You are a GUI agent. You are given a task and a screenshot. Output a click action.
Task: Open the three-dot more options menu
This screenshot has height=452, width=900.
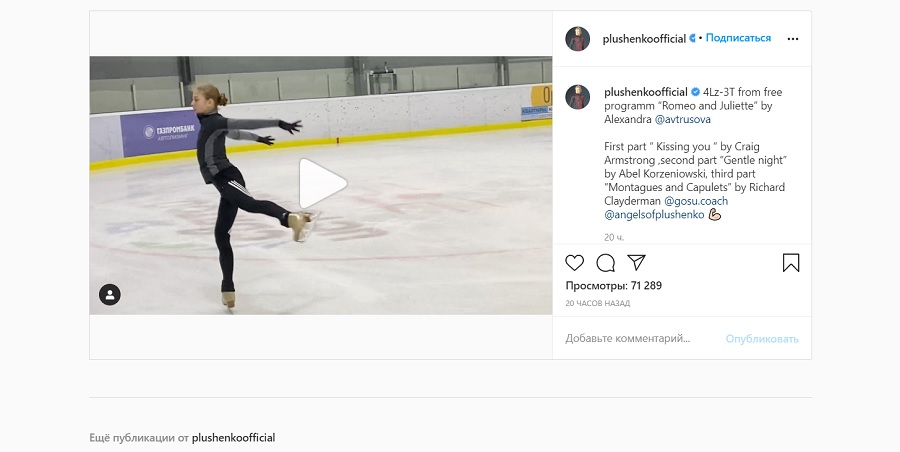click(793, 39)
